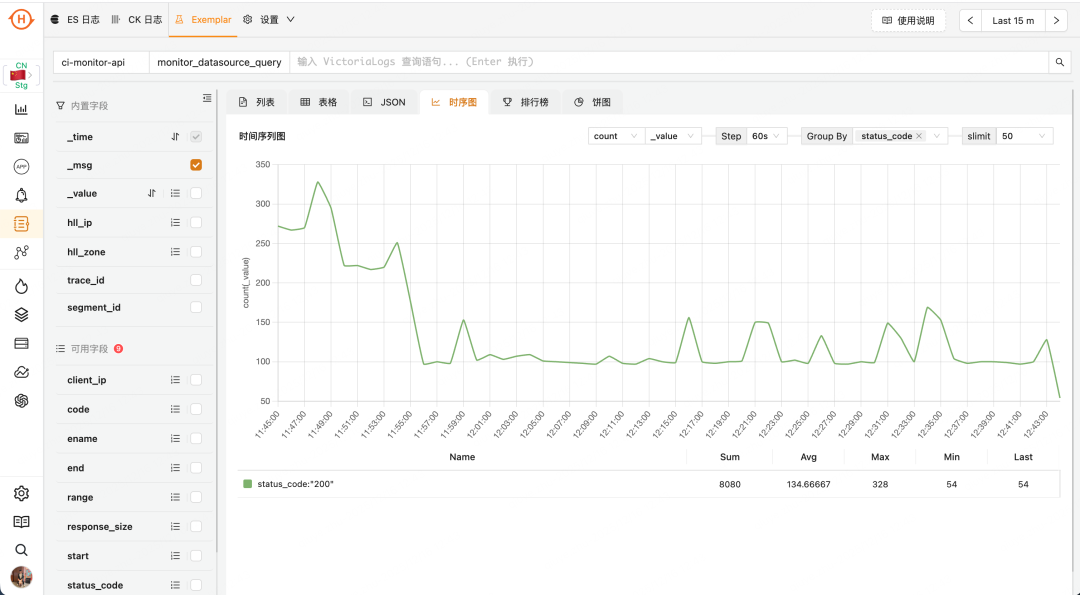Image resolution: width=1080 pixels, height=595 pixels.
Task: Open the book documentation icon in sidebar
Action: pos(21,522)
